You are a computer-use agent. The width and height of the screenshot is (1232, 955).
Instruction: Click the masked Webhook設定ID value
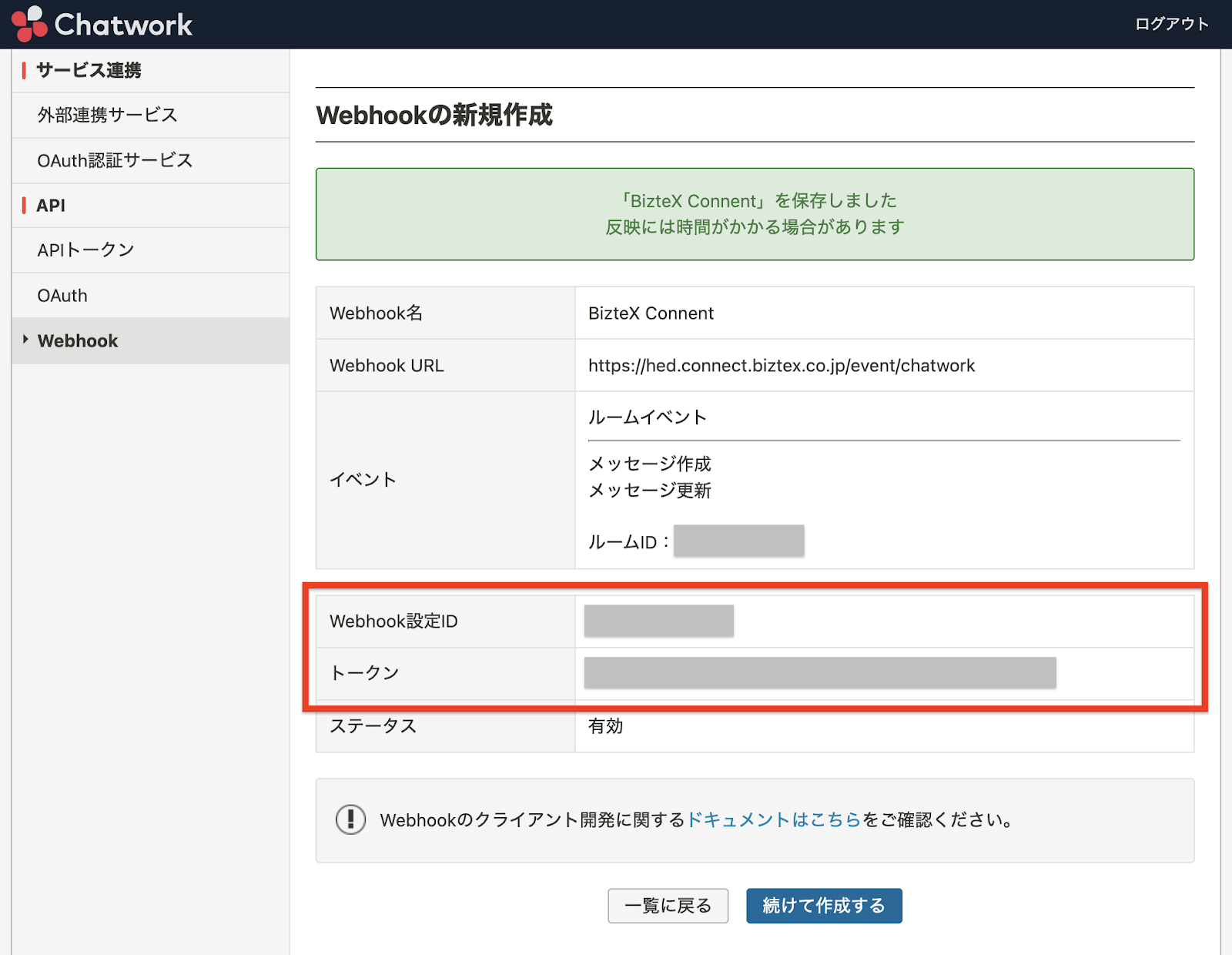[658, 621]
